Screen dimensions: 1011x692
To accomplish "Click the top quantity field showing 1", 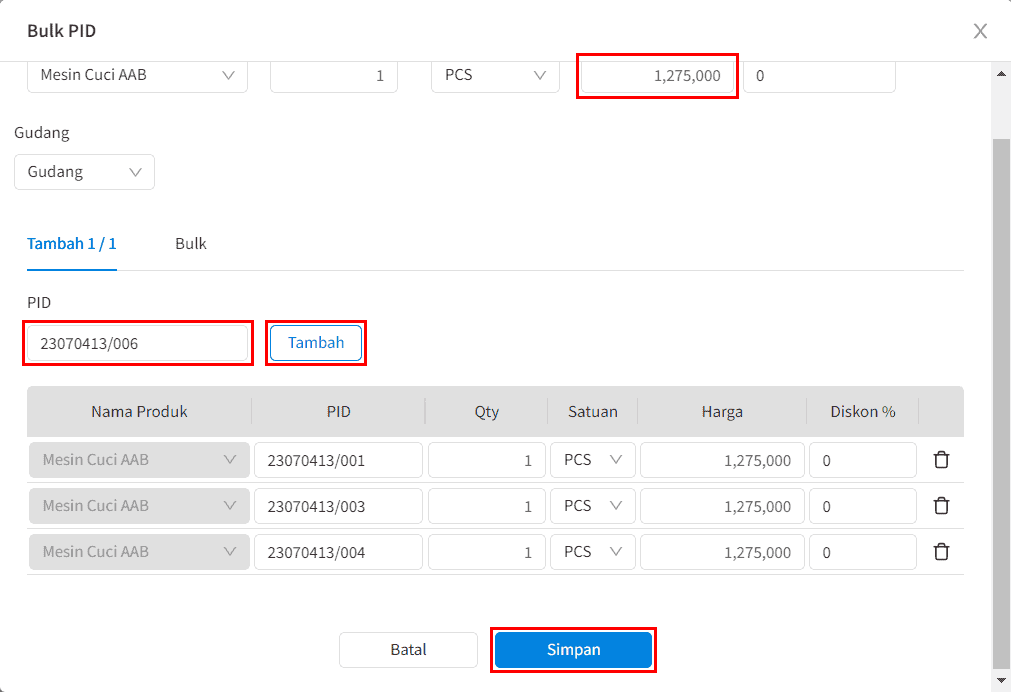I will pyautogui.click(x=334, y=75).
